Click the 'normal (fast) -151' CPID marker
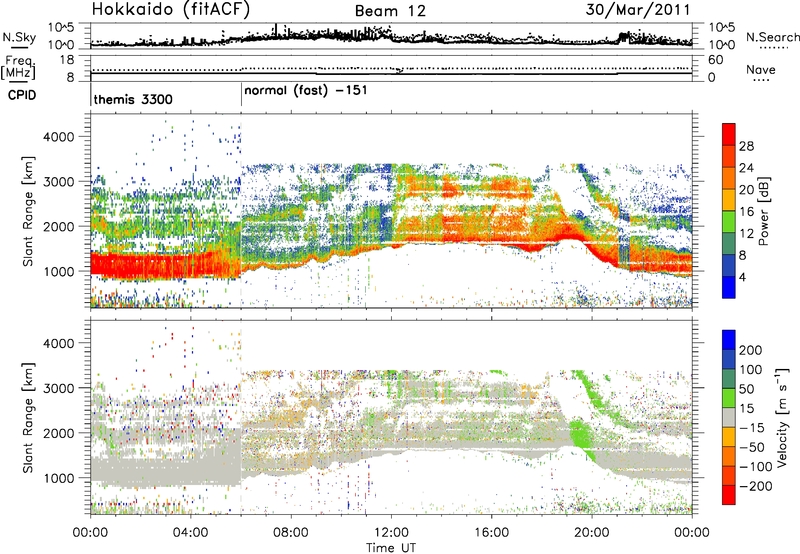The image size is (800, 554). coord(306,91)
